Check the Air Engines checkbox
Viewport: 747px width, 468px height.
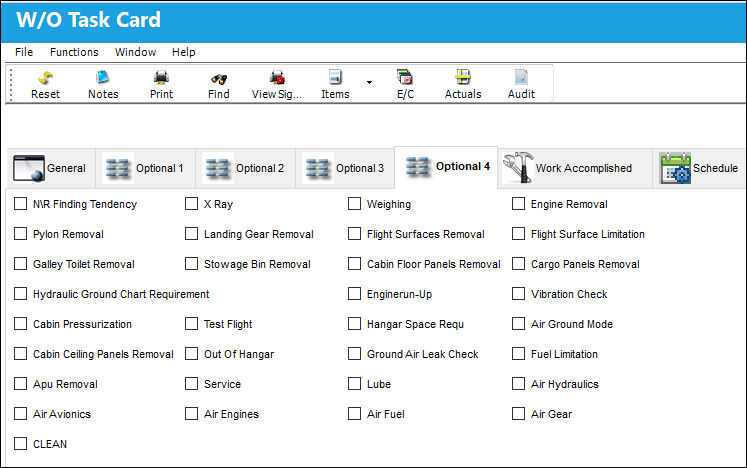point(192,414)
